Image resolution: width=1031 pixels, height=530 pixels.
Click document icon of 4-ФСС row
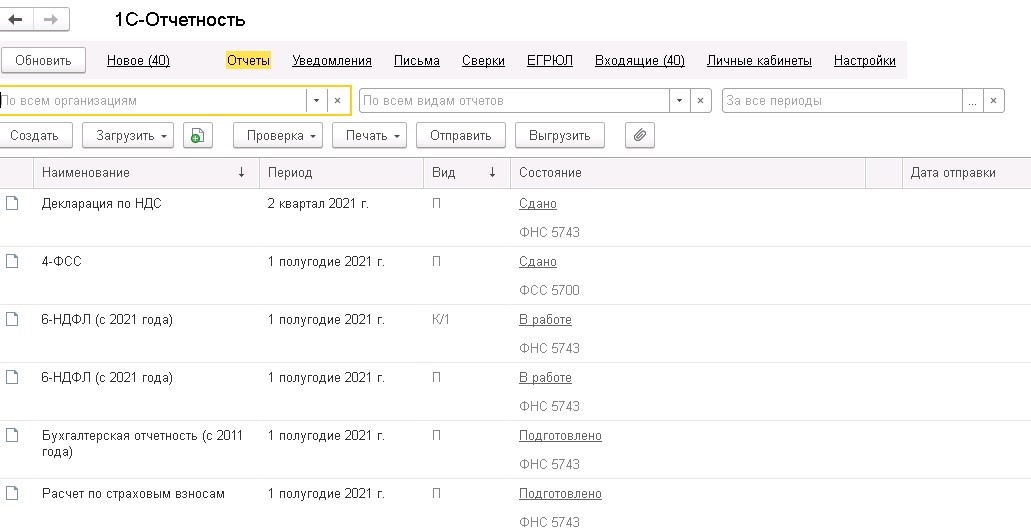[12, 262]
